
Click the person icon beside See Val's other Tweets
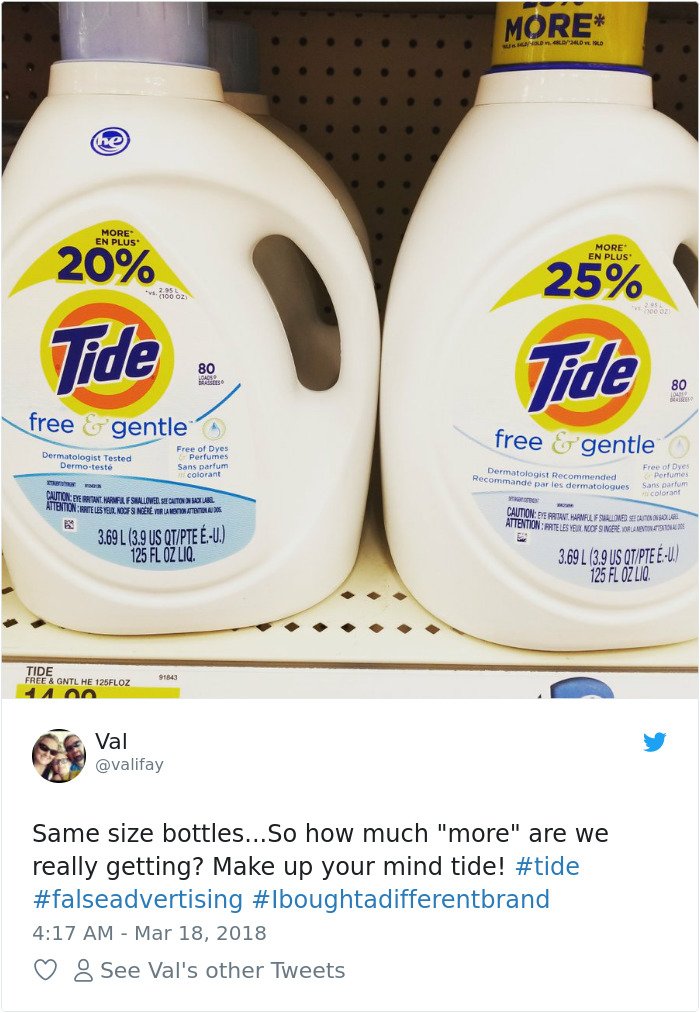pyautogui.click(x=83, y=970)
